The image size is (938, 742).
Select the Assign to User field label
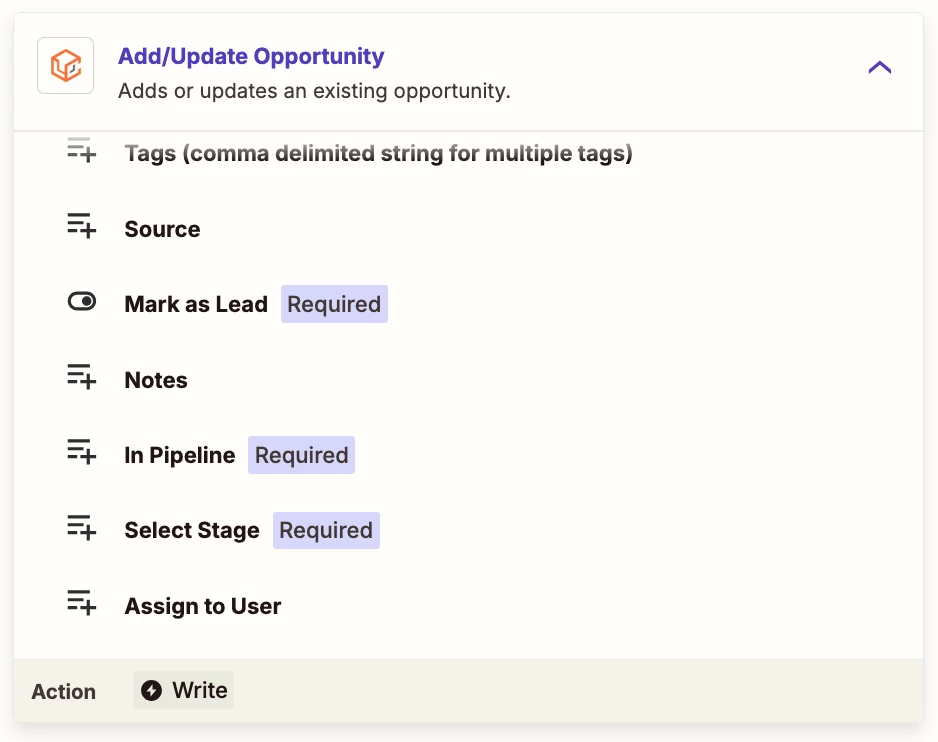[203, 606]
